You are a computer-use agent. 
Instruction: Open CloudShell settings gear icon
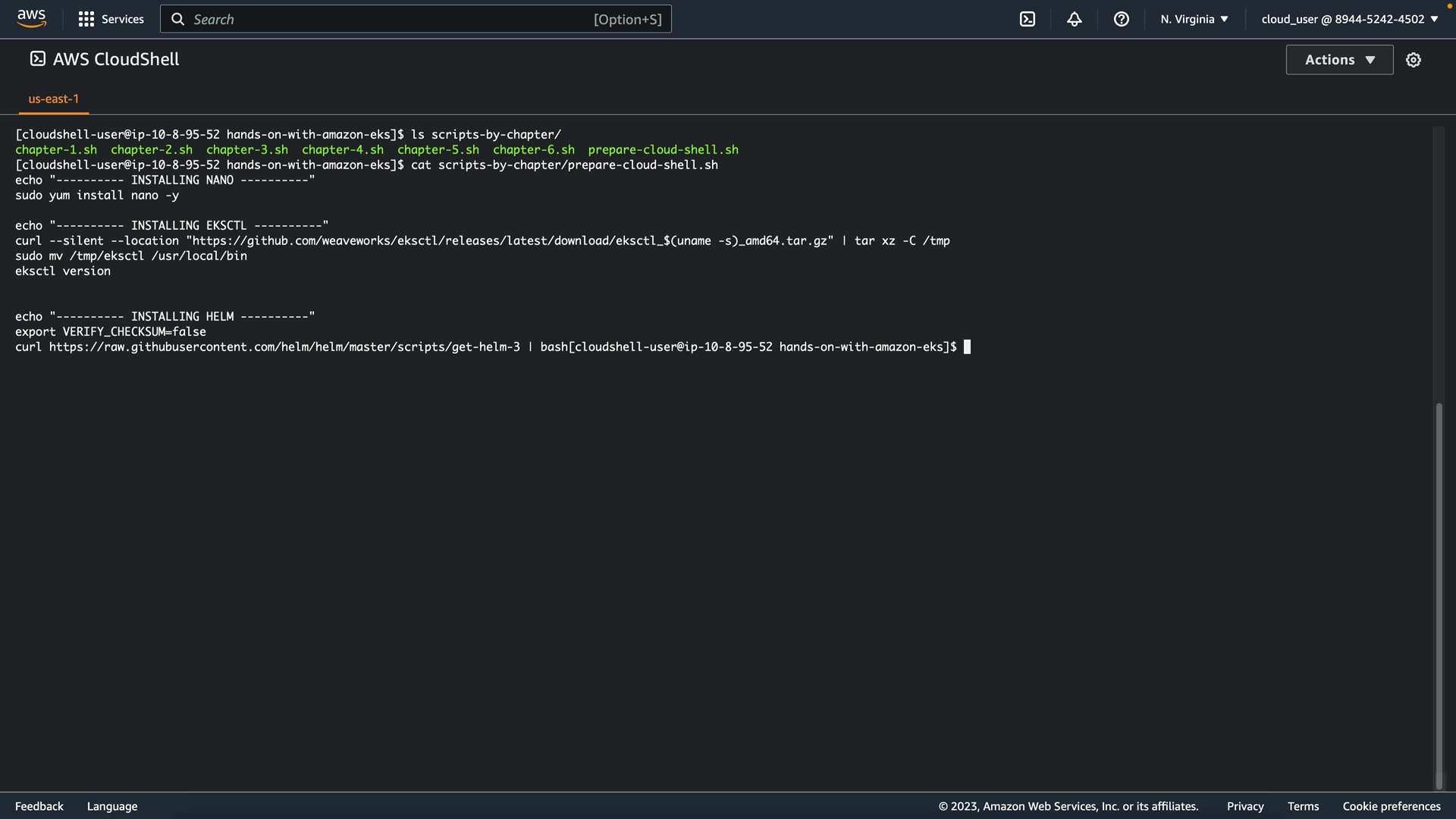[1413, 60]
